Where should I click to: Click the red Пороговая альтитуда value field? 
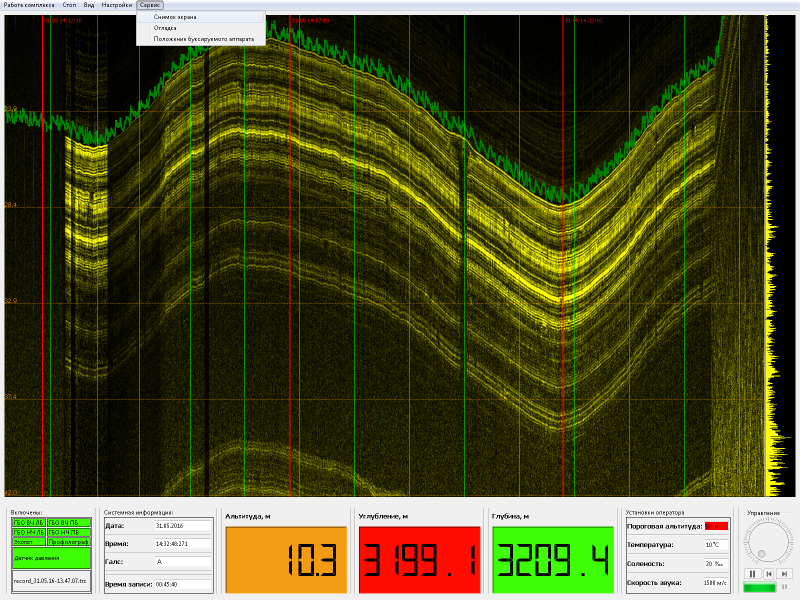(x=716, y=526)
